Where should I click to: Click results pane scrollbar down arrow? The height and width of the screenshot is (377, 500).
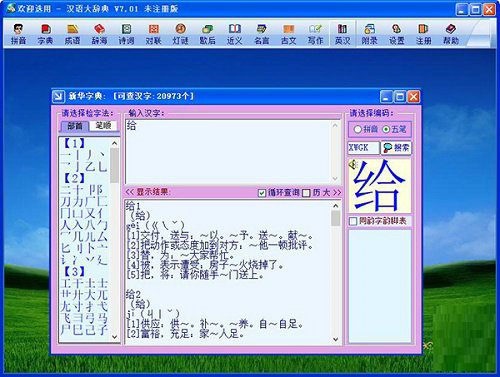click(x=336, y=339)
